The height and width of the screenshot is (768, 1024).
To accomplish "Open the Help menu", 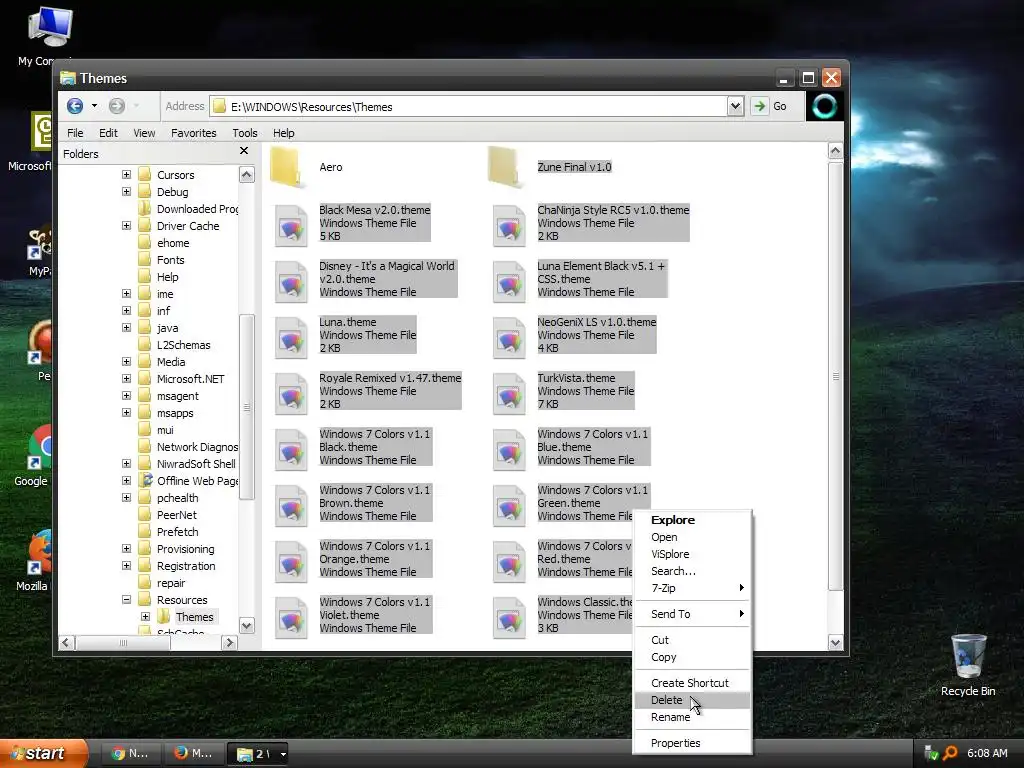I will (283, 133).
